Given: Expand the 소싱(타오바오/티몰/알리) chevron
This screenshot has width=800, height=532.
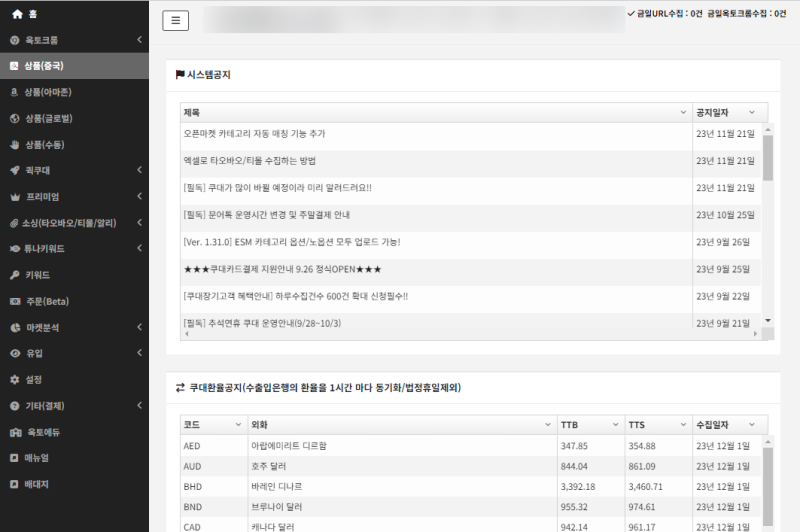Looking at the screenshot, I should [x=139, y=222].
